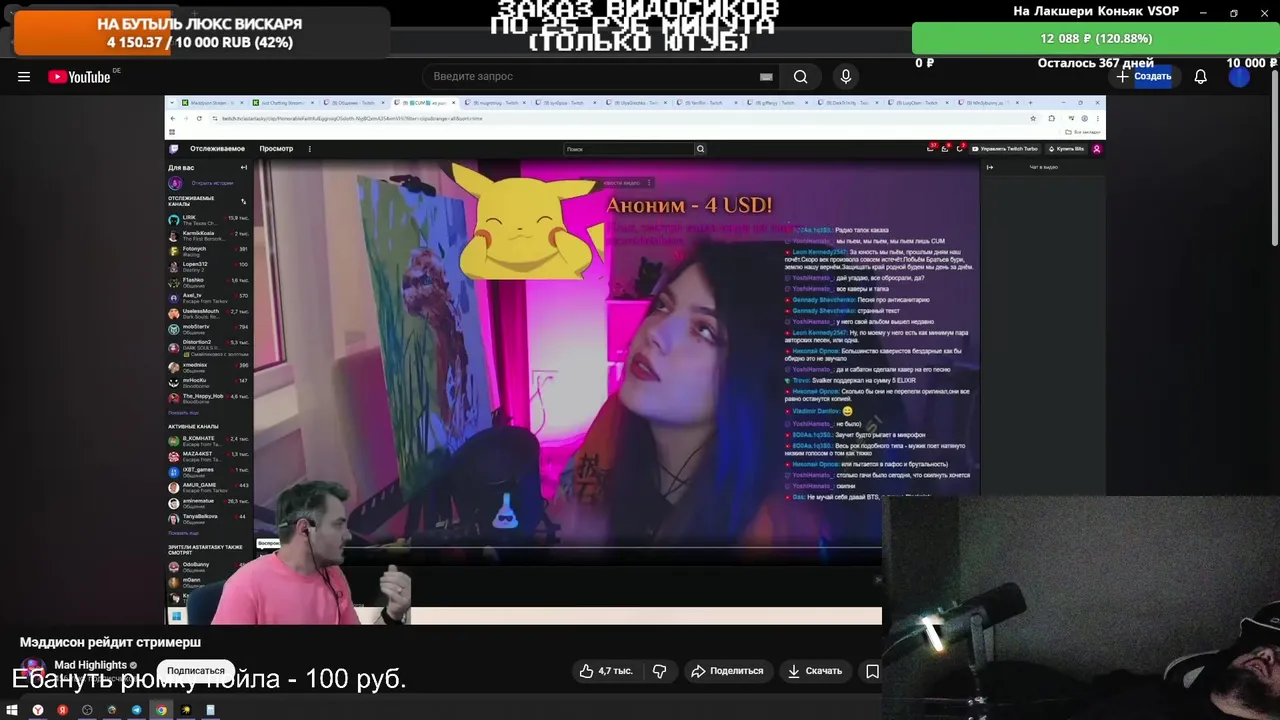Open the Lopen312 channel in the sidebar
This screenshot has width=1280, height=720.
tap(208, 266)
